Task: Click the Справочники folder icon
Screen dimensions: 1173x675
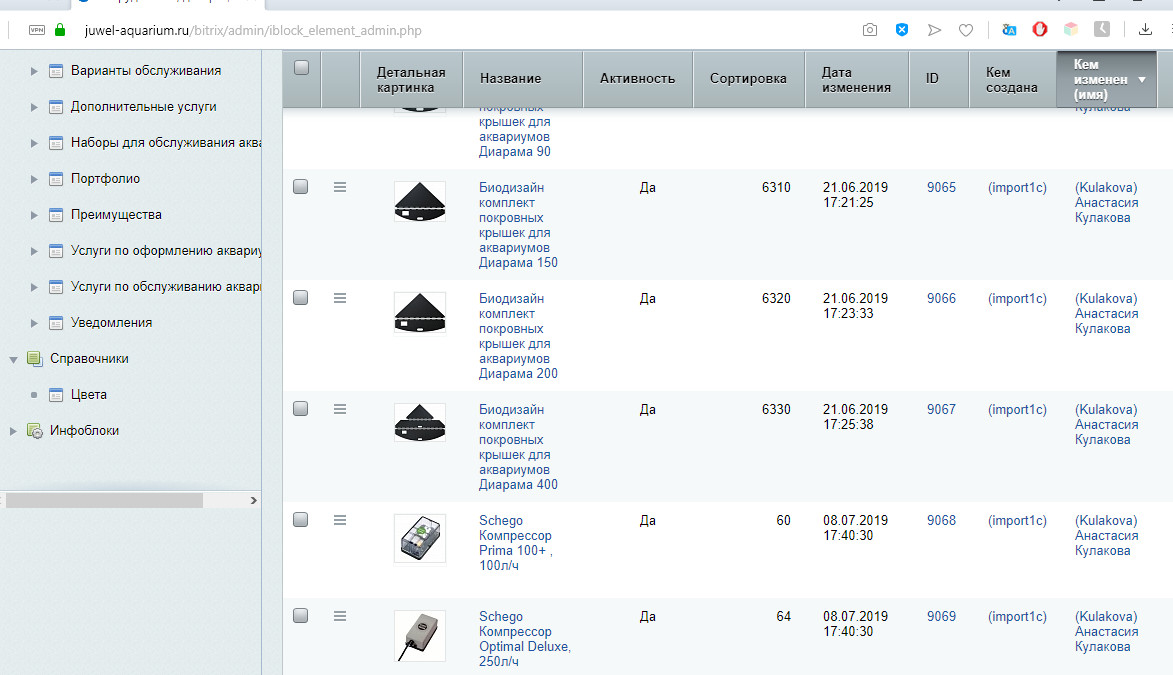Action: click(x=34, y=358)
